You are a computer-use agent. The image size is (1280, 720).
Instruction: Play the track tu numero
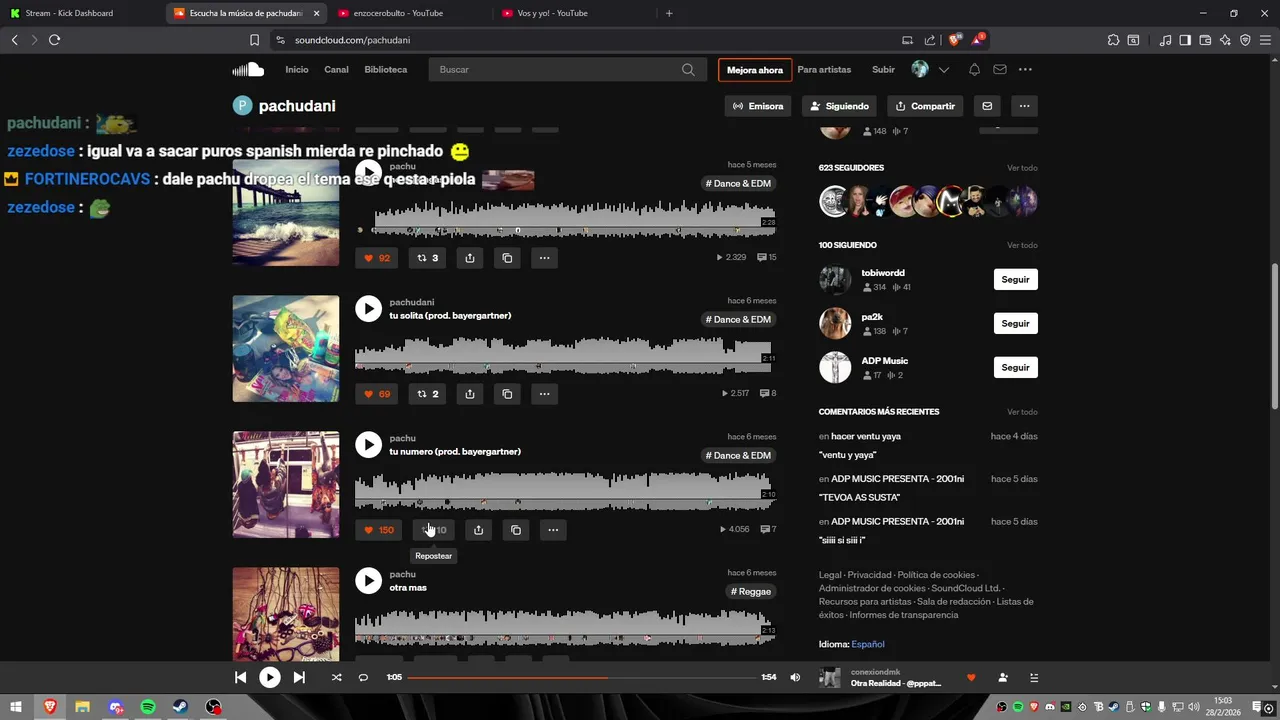(x=368, y=445)
